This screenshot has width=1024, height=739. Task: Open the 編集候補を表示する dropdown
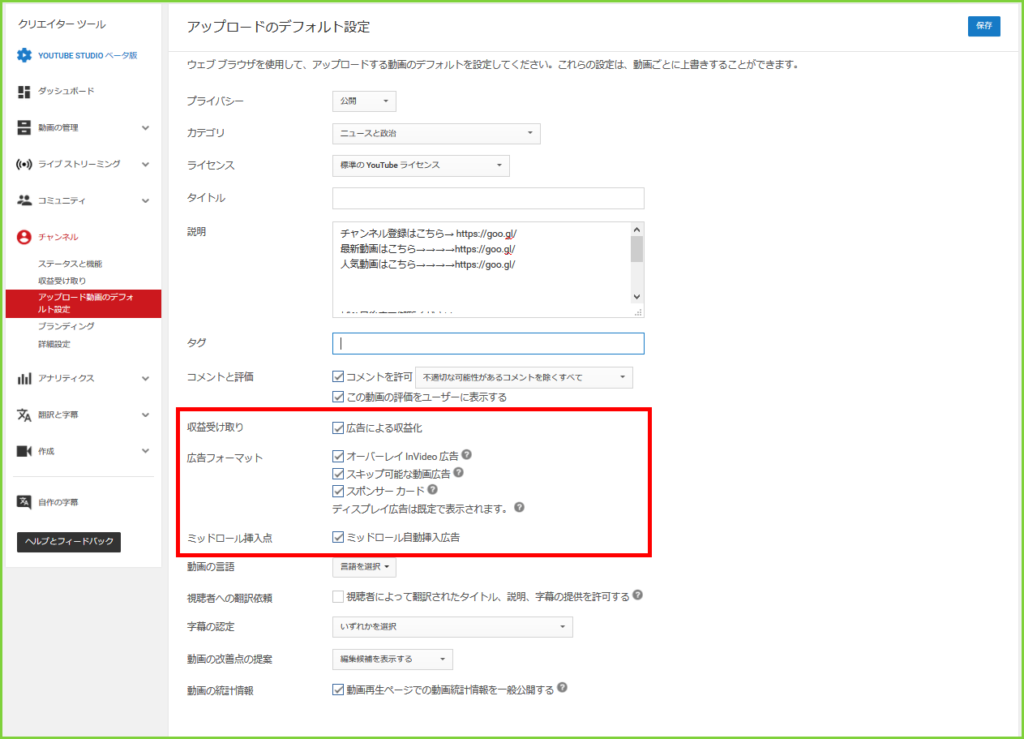pyautogui.click(x=392, y=659)
